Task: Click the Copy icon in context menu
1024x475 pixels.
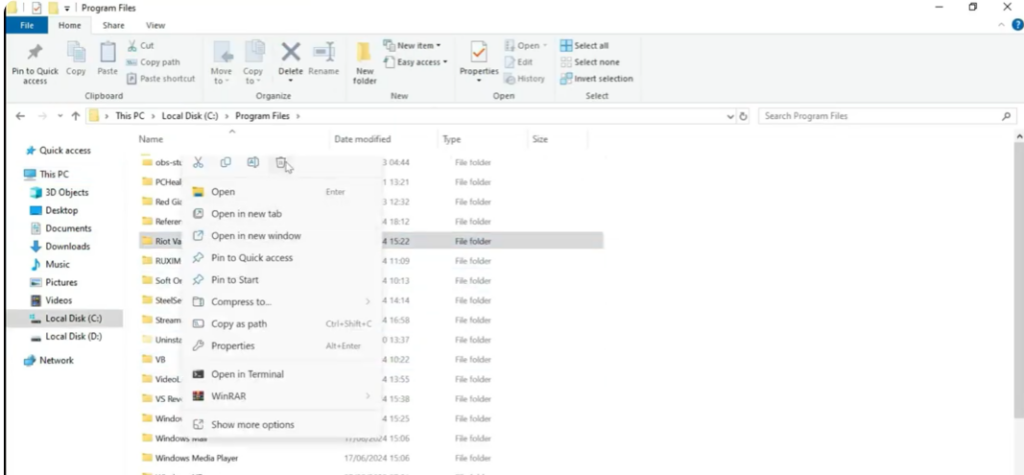Action: click(x=226, y=163)
